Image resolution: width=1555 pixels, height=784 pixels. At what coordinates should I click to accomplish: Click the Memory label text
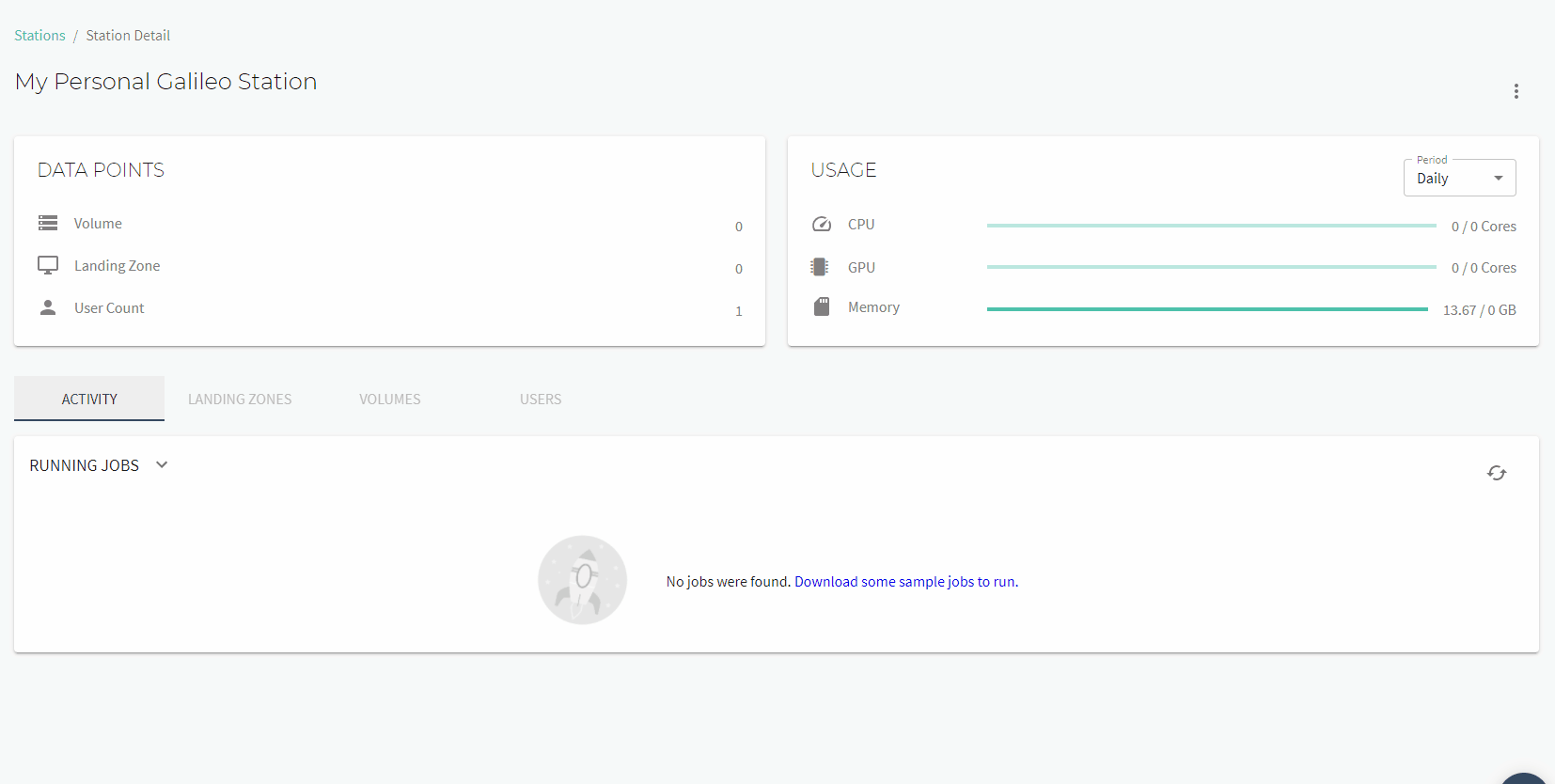(x=873, y=307)
